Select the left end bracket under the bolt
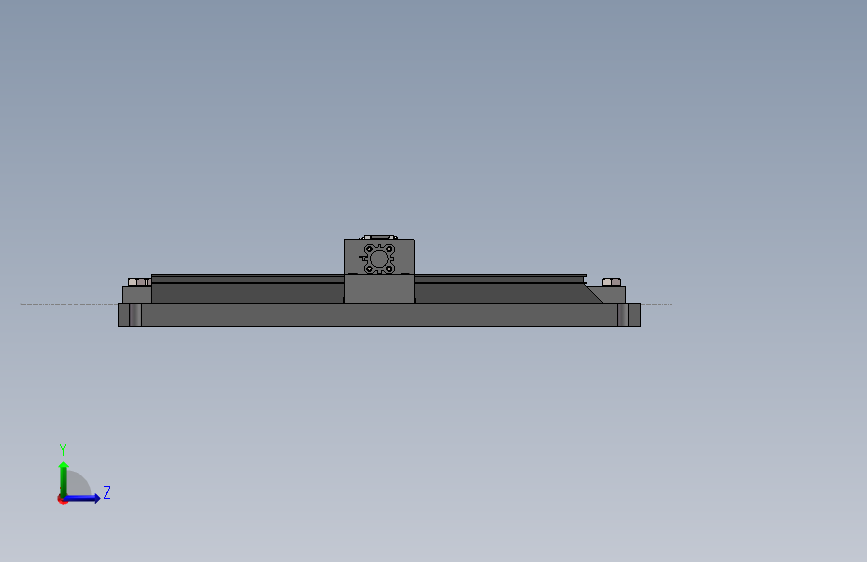 coord(137,295)
